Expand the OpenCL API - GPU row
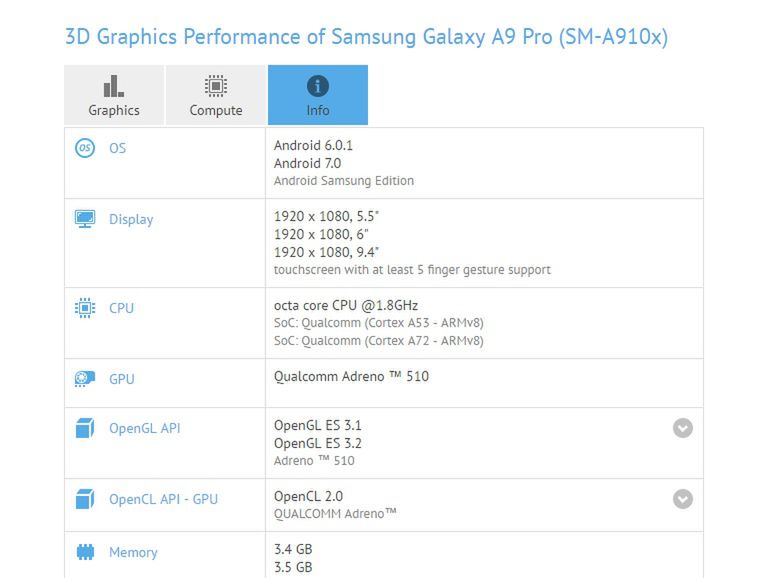The width and height of the screenshot is (773, 578). tap(683, 499)
